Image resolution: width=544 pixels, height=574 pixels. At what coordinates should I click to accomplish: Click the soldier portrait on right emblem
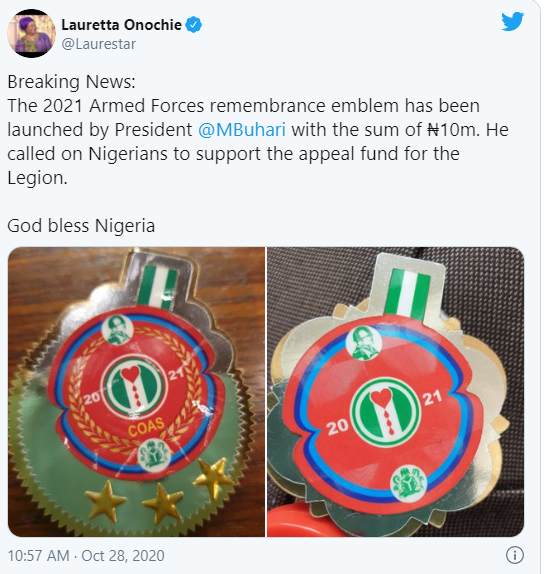pyautogui.click(x=364, y=343)
